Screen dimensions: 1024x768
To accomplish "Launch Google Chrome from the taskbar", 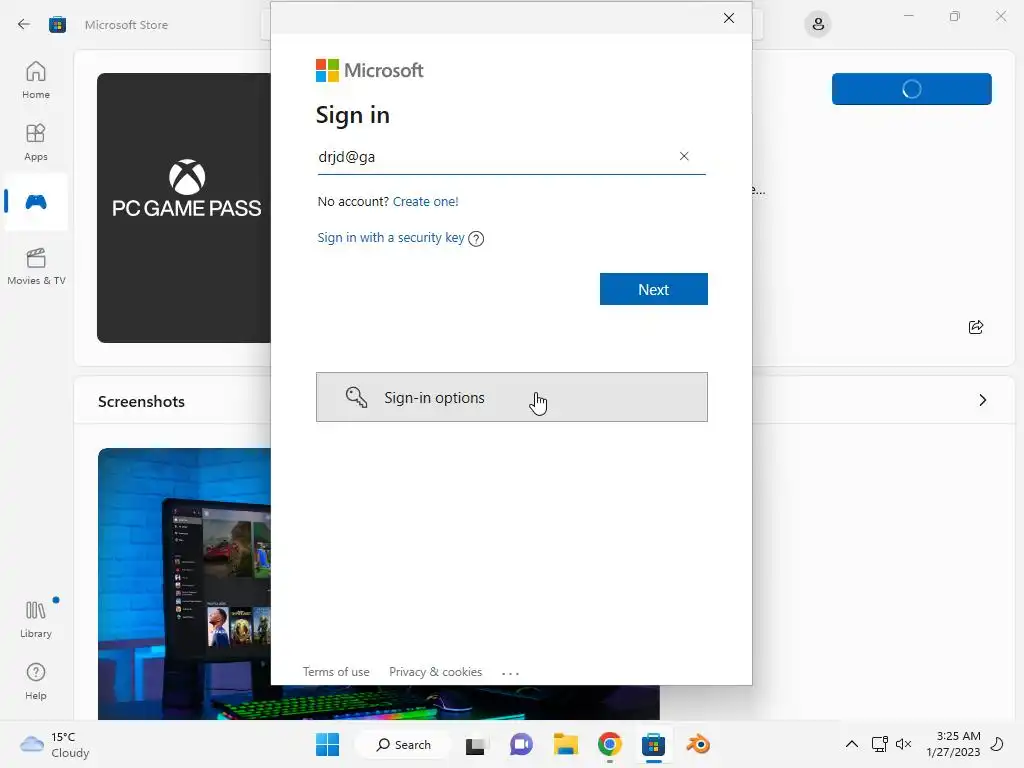I will [609, 744].
